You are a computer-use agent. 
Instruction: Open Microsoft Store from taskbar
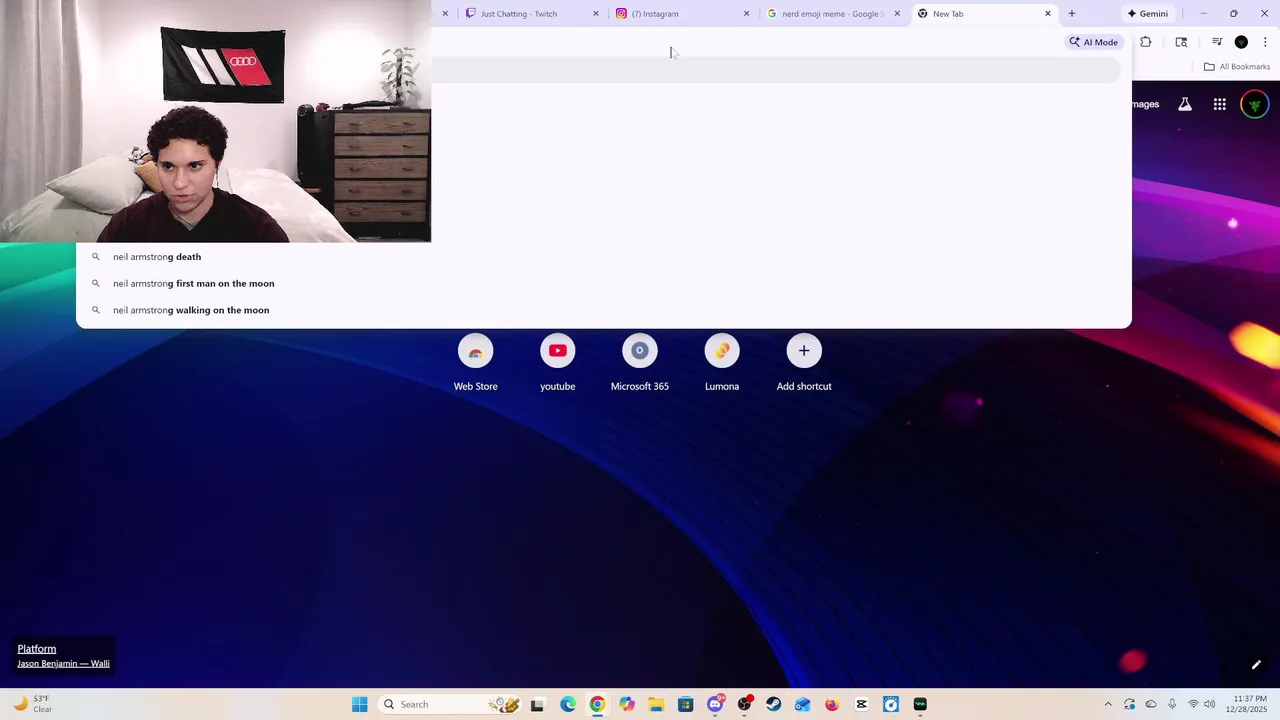(x=685, y=705)
